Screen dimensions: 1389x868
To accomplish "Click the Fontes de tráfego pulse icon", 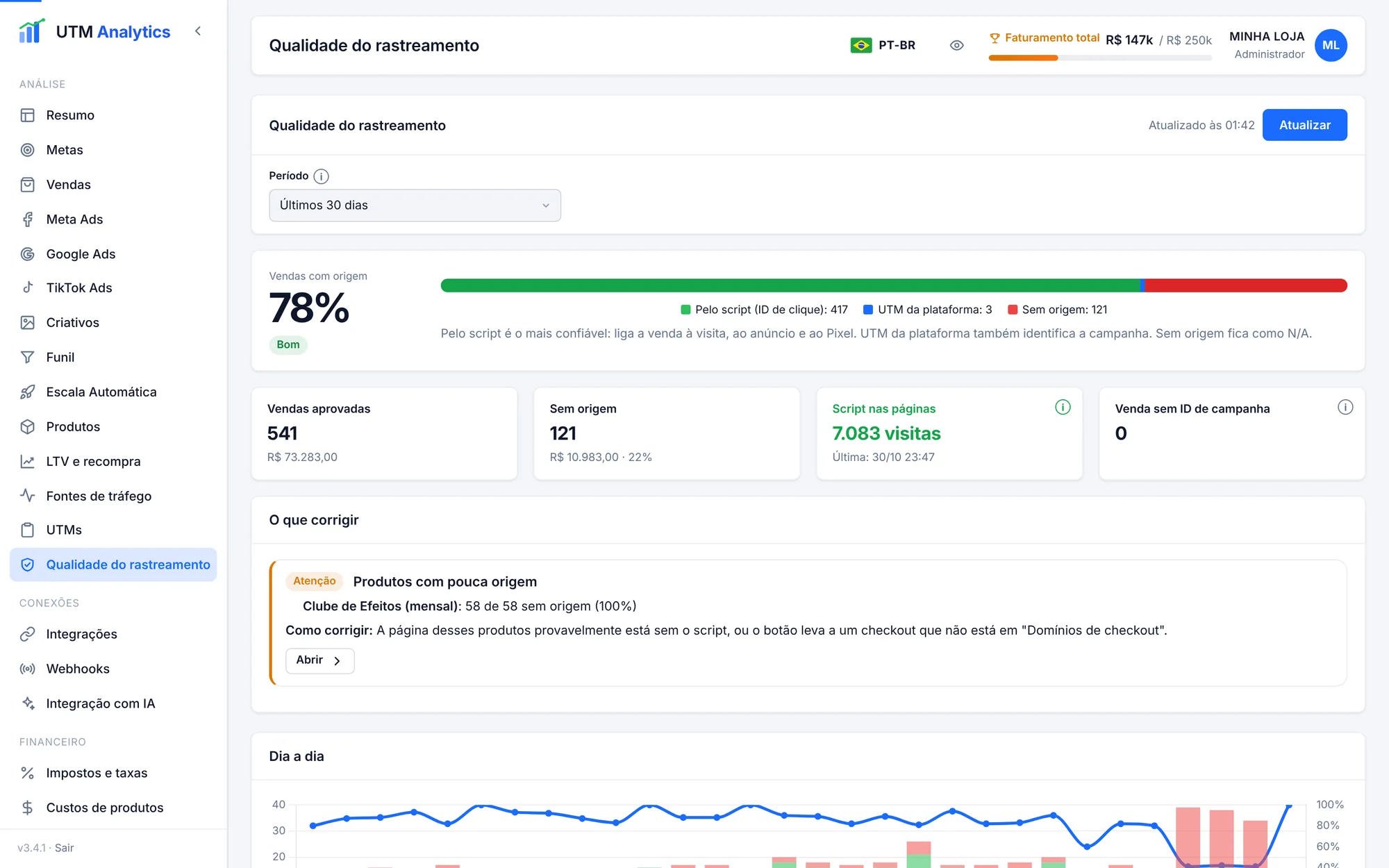I will point(28,496).
